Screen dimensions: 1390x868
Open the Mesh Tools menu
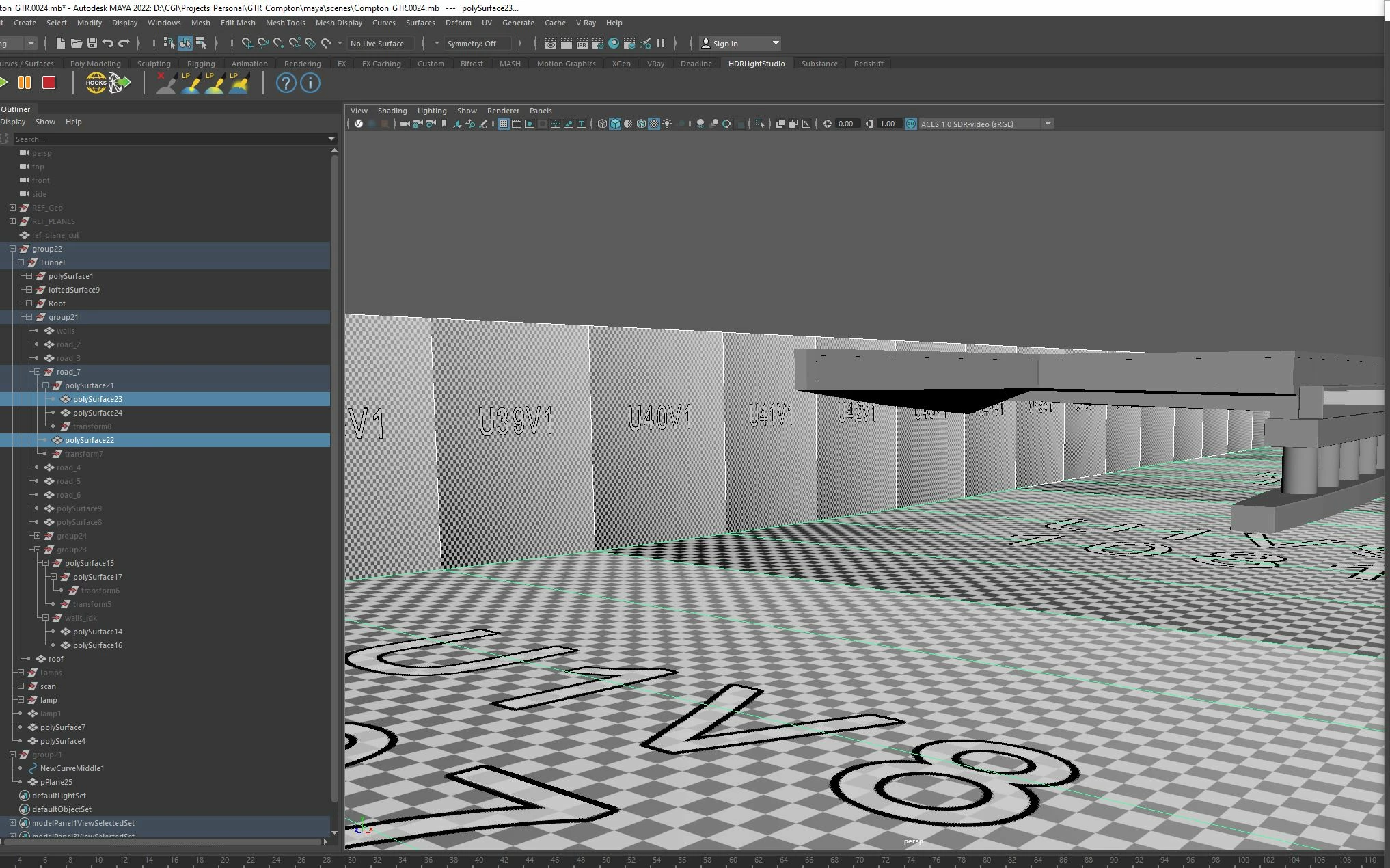click(x=285, y=23)
